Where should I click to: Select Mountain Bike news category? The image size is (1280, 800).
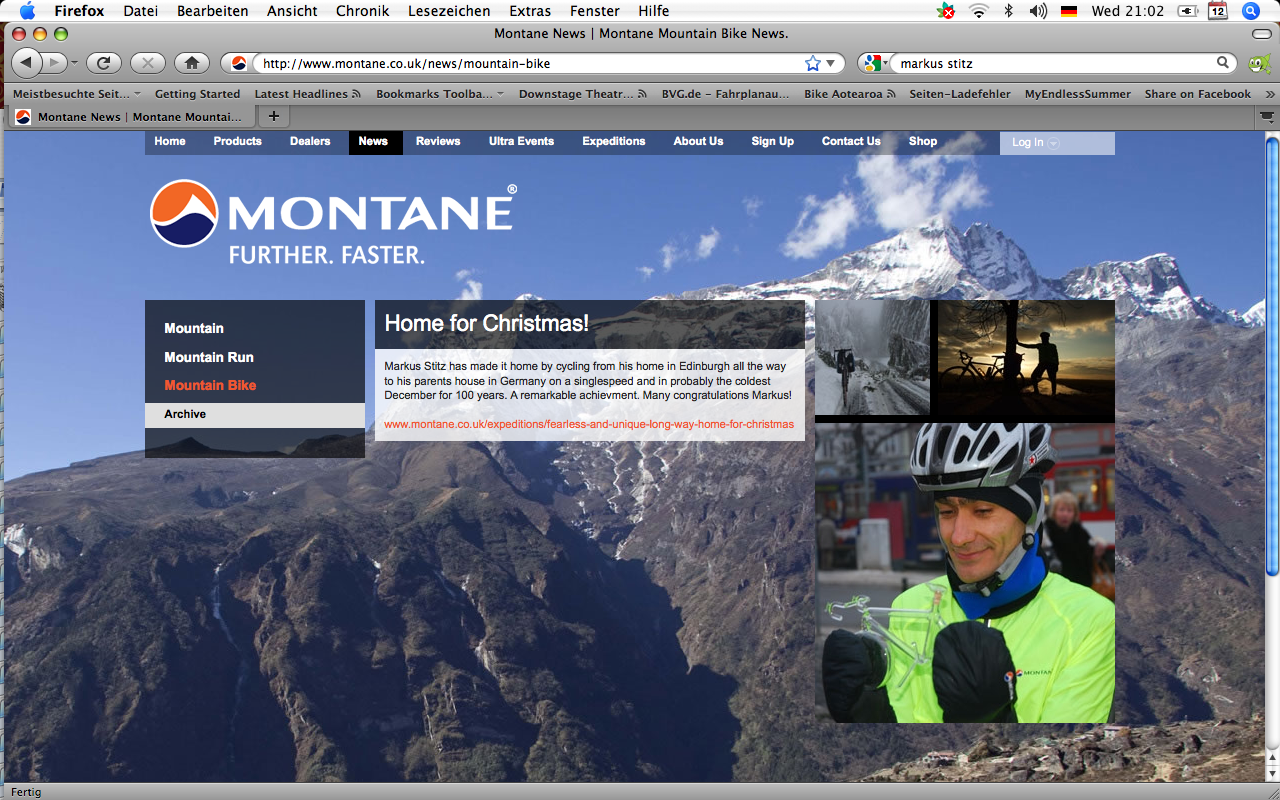click(x=210, y=385)
